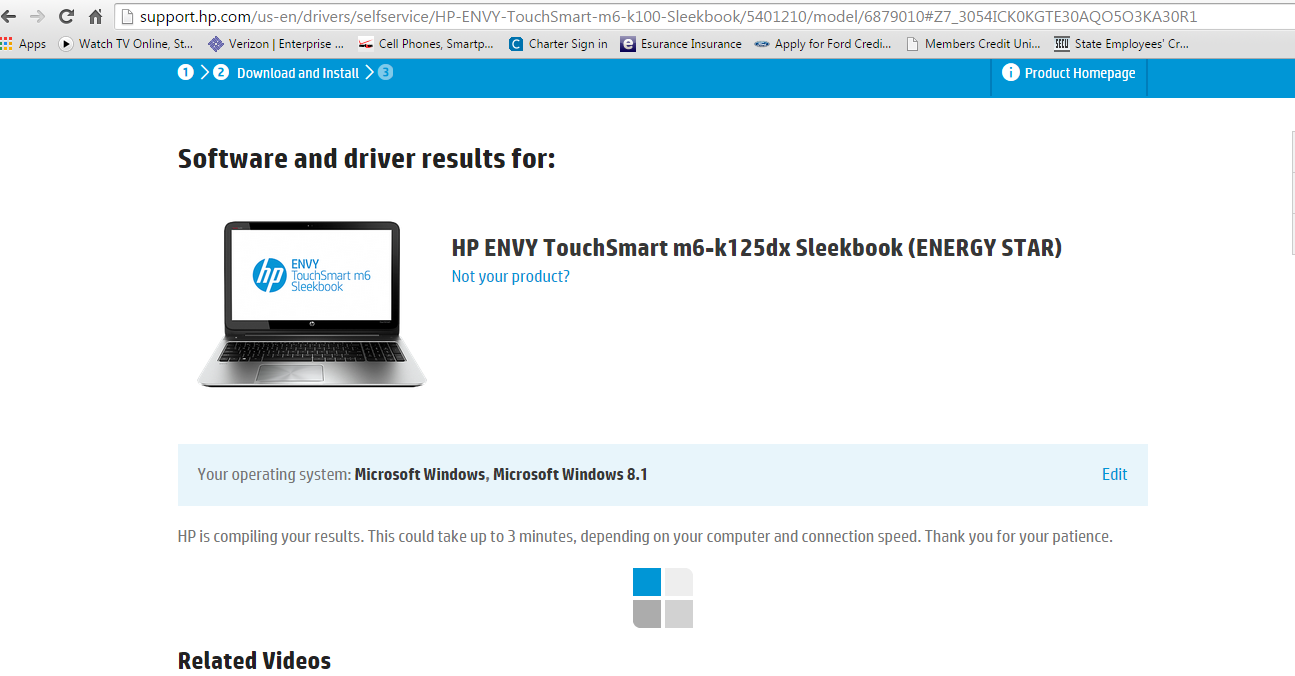Open the Cell Phones, Smartp... bookmark
1295x676 pixels.
426,43
